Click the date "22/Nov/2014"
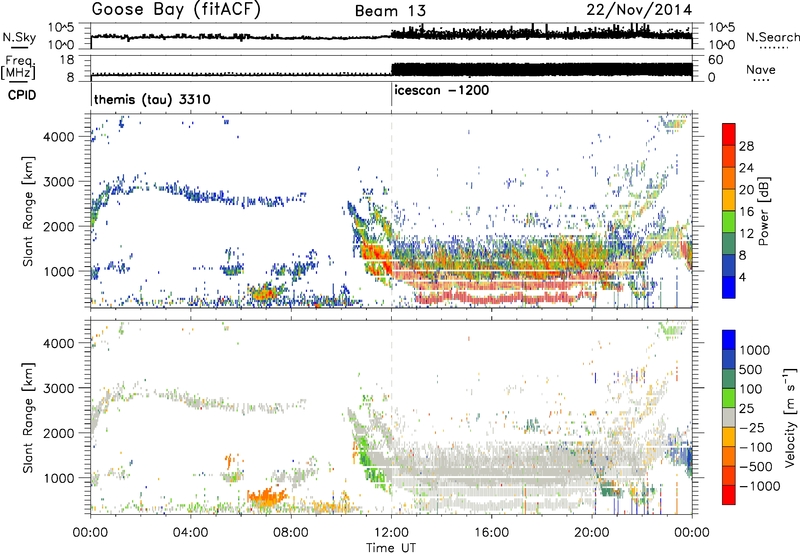 [x=639, y=10]
